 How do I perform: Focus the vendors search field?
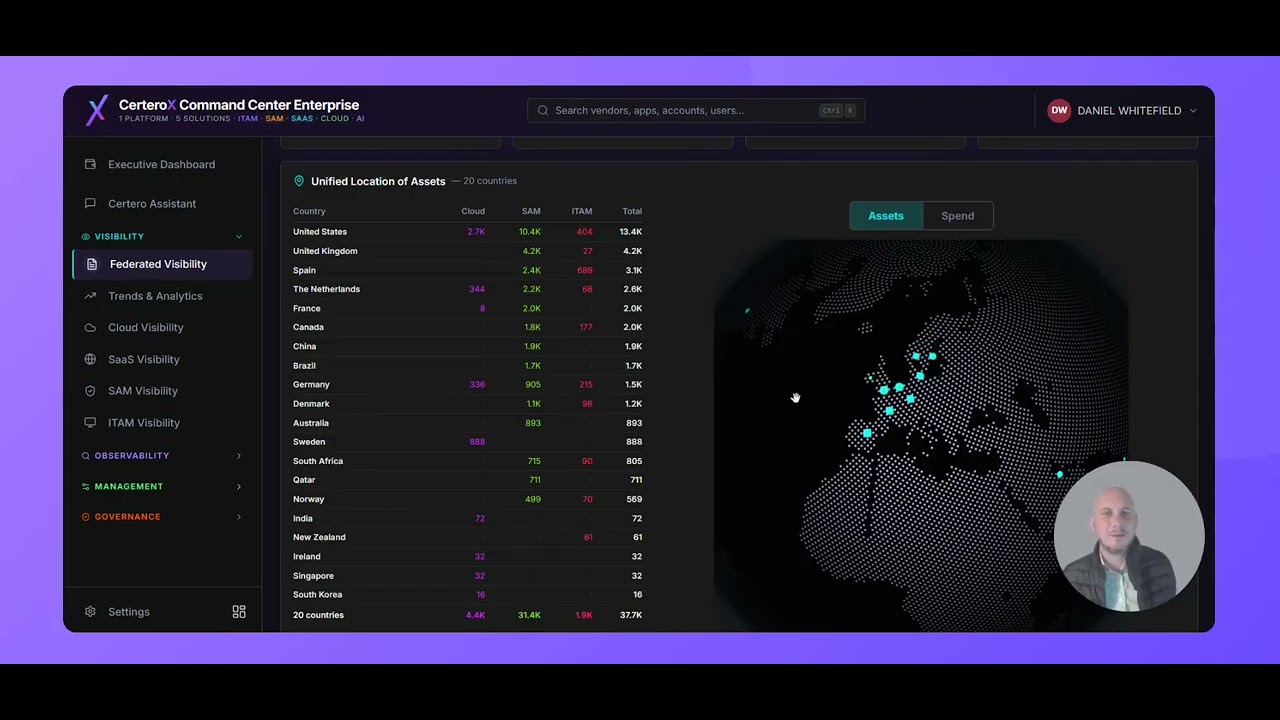click(x=696, y=110)
